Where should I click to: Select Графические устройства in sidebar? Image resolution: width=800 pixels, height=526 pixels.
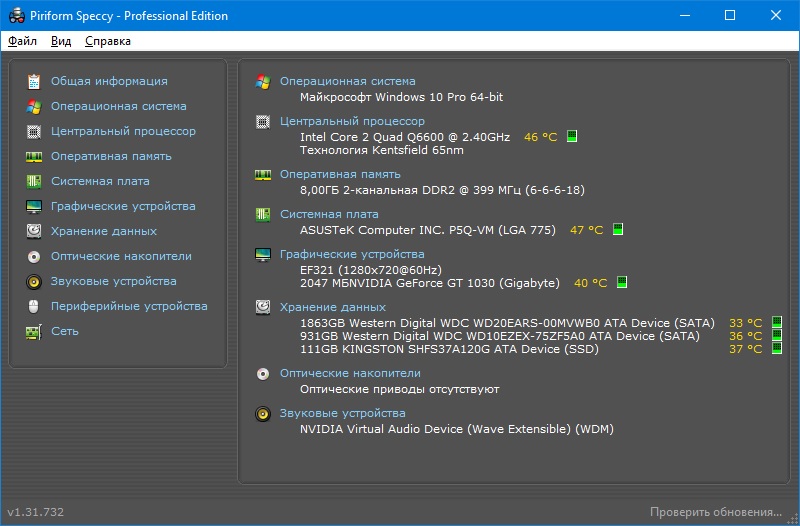point(123,206)
